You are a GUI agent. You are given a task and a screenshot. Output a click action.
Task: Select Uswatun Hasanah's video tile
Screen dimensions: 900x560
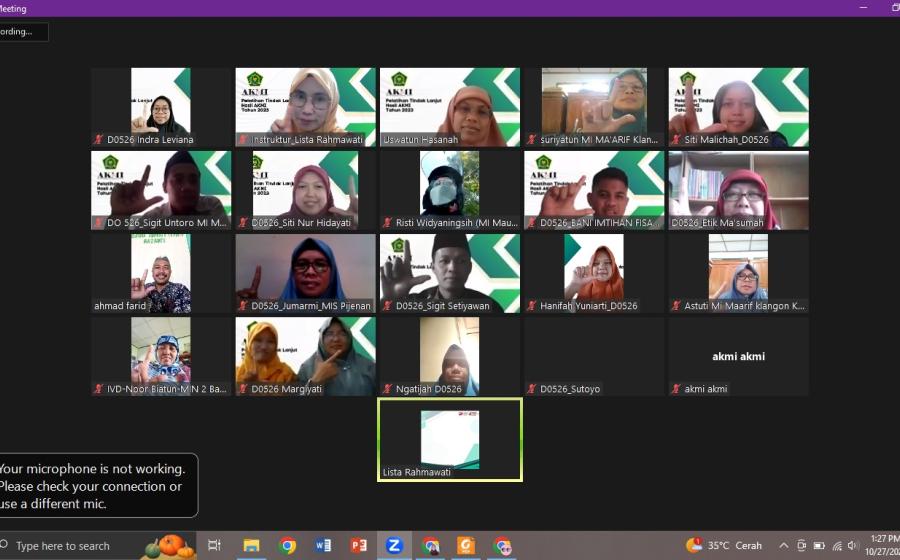coord(450,107)
